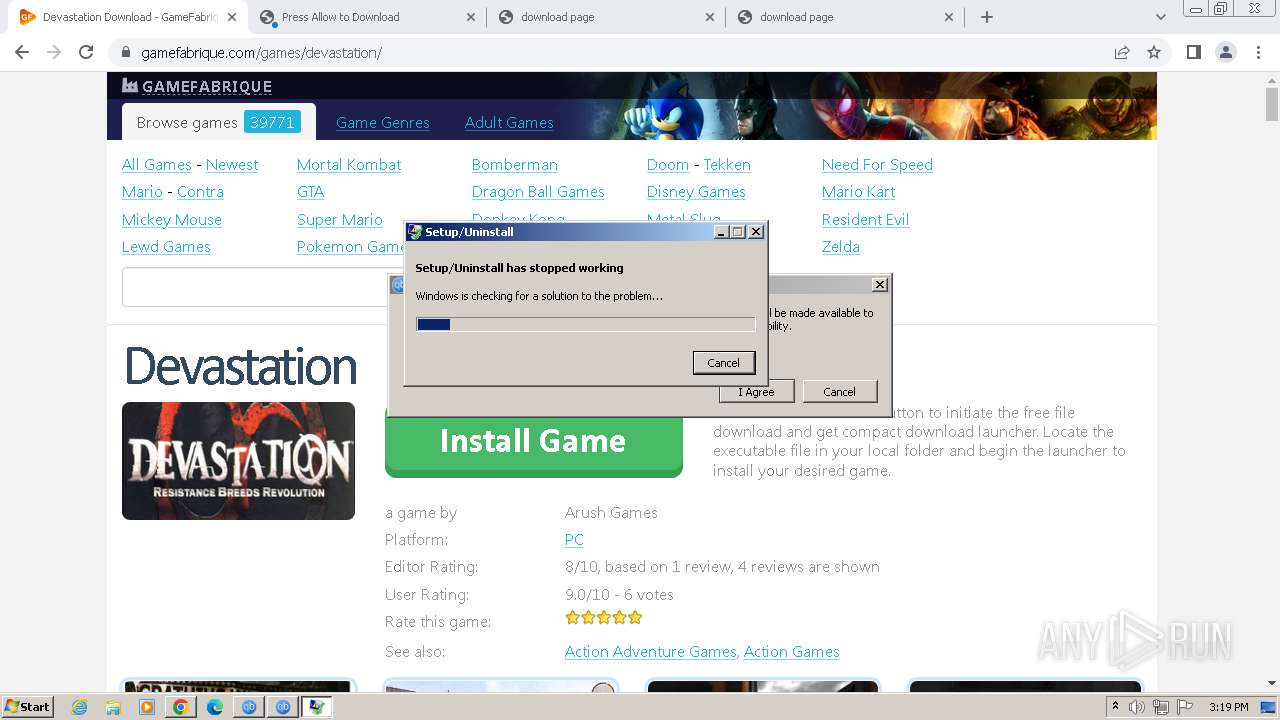Go back using the browser back arrow
The image size is (1280, 720).
tap(22, 52)
